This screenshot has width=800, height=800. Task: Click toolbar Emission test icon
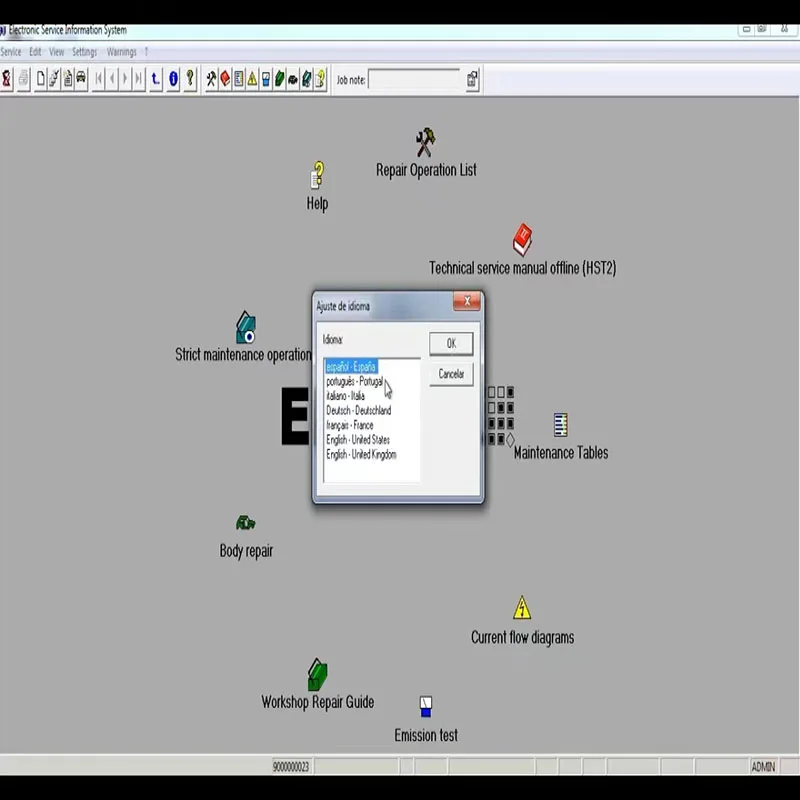click(x=266, y=79)
